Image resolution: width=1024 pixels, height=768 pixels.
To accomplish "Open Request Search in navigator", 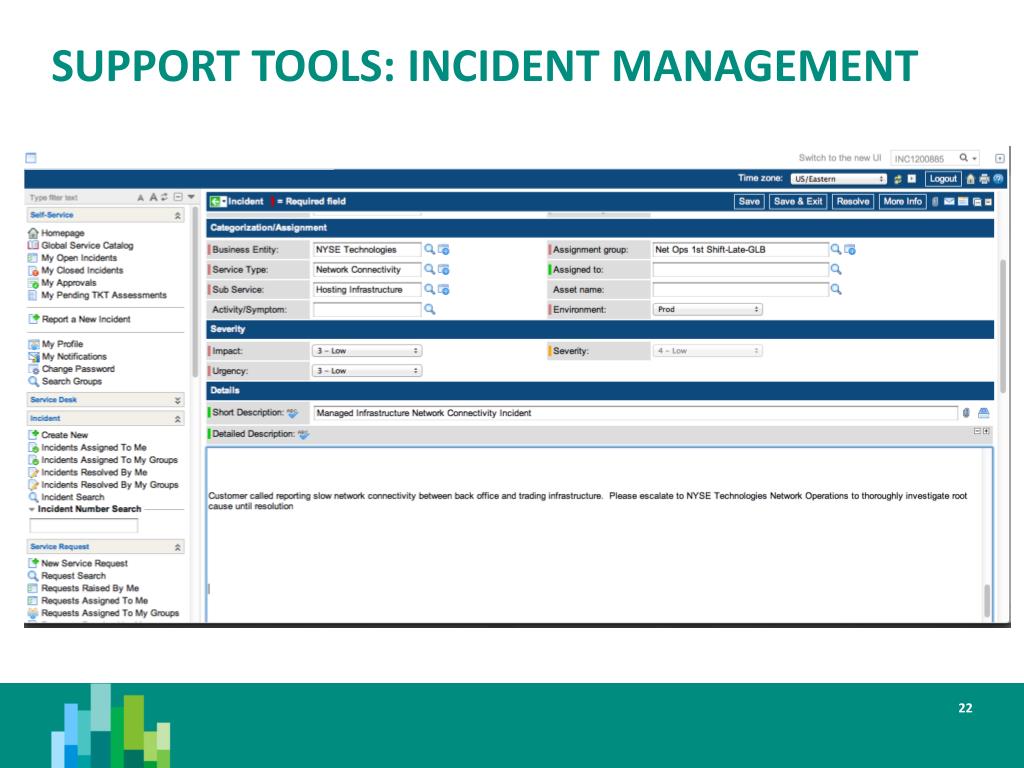I will click(x=73, y=575).
